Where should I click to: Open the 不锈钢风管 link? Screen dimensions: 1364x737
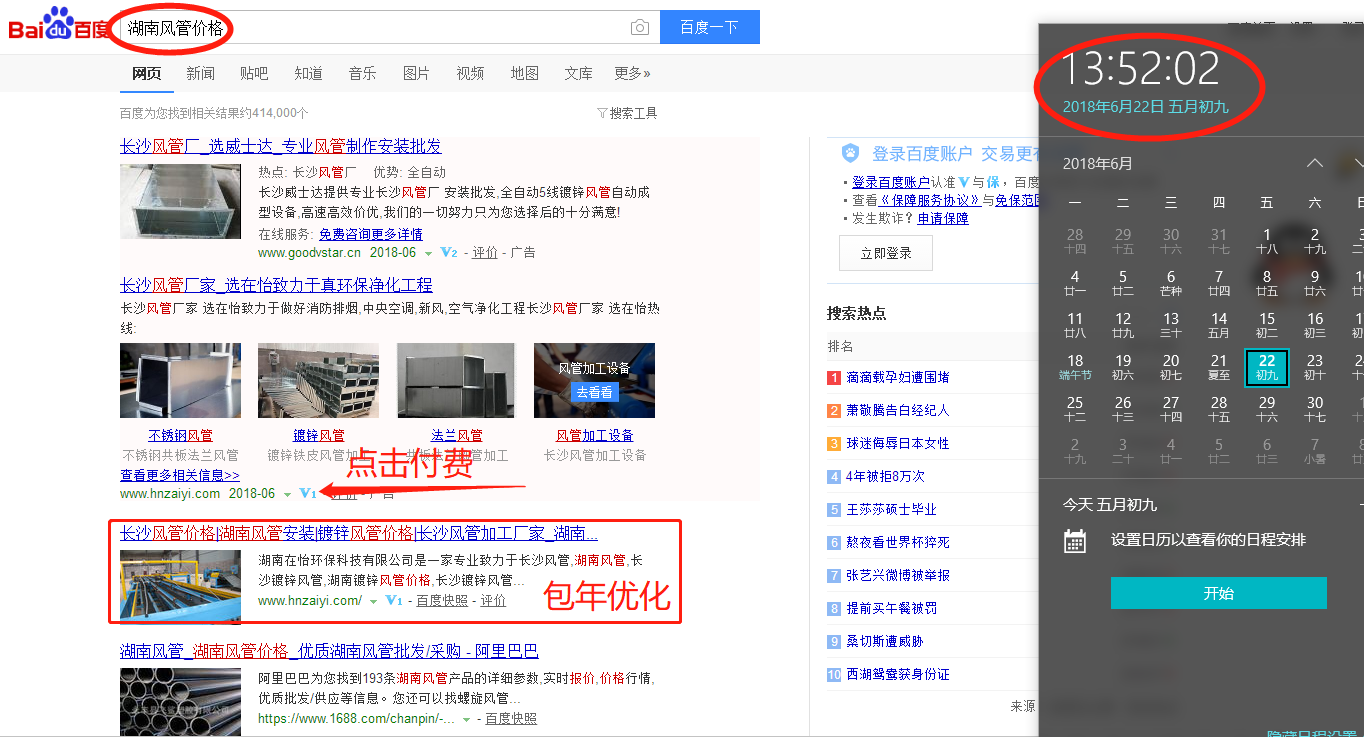[x=180, y=435]
